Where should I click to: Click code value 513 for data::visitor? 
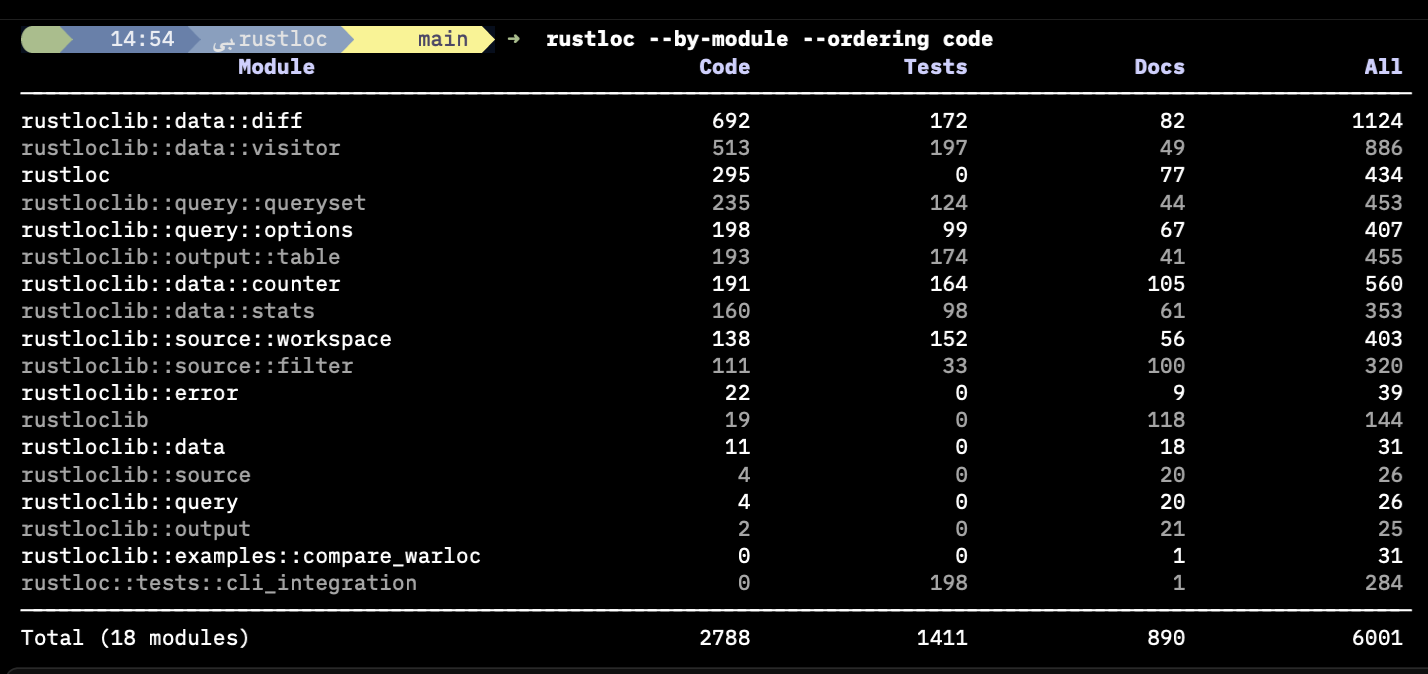coord(731,148)
